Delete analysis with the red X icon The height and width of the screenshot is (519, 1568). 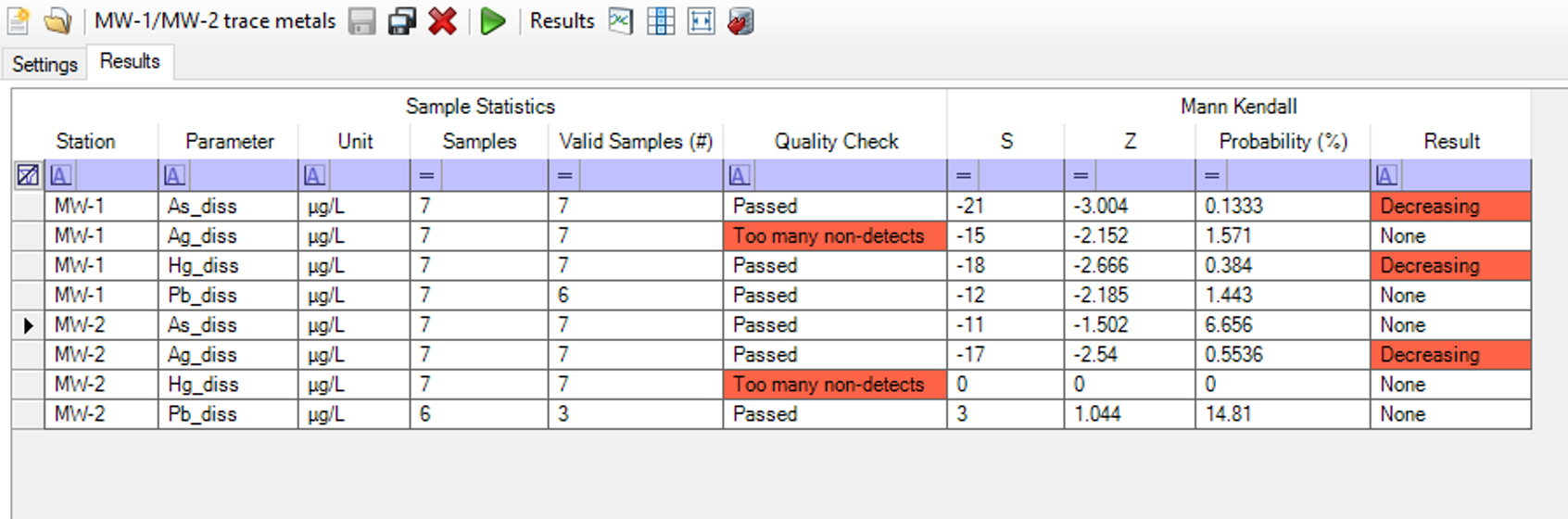click(x=443, y=20)
